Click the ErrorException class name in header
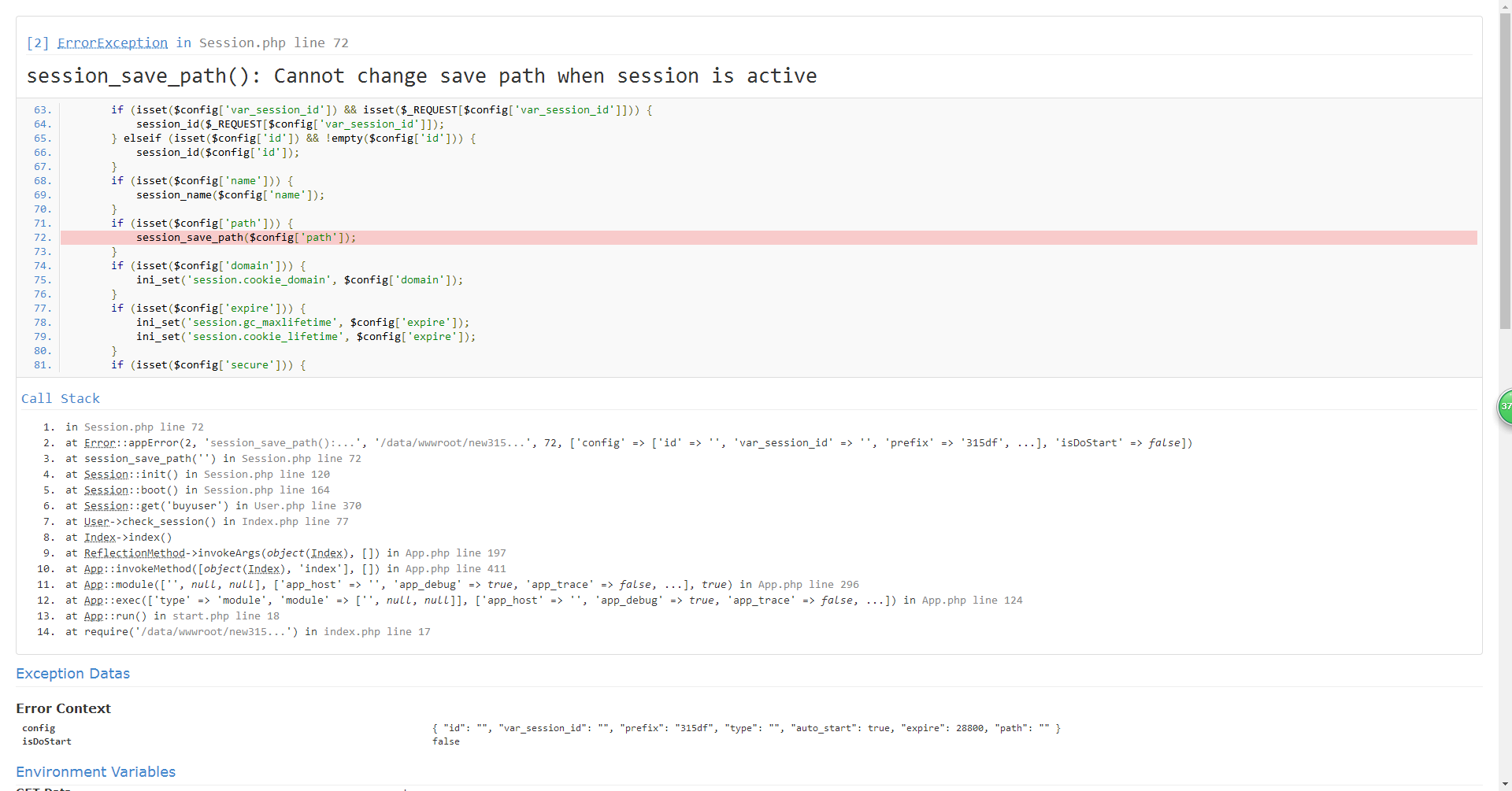1512x791 pixels. (x=112, y=43)
